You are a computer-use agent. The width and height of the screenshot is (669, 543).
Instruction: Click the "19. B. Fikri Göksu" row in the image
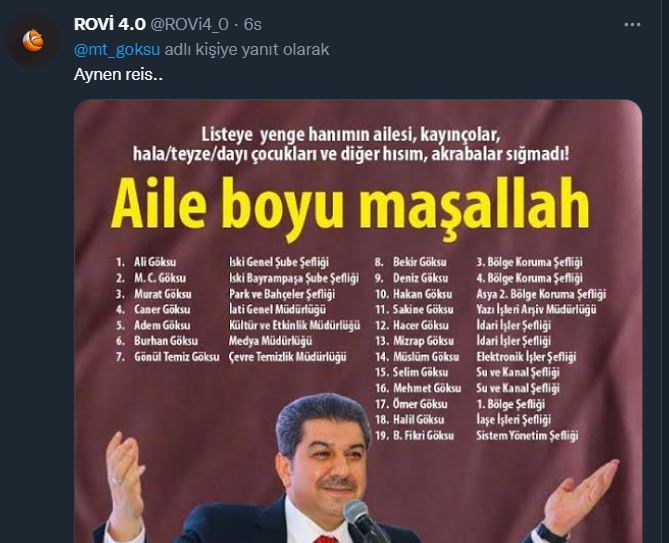pyautogui.click(x=418, y=435)
